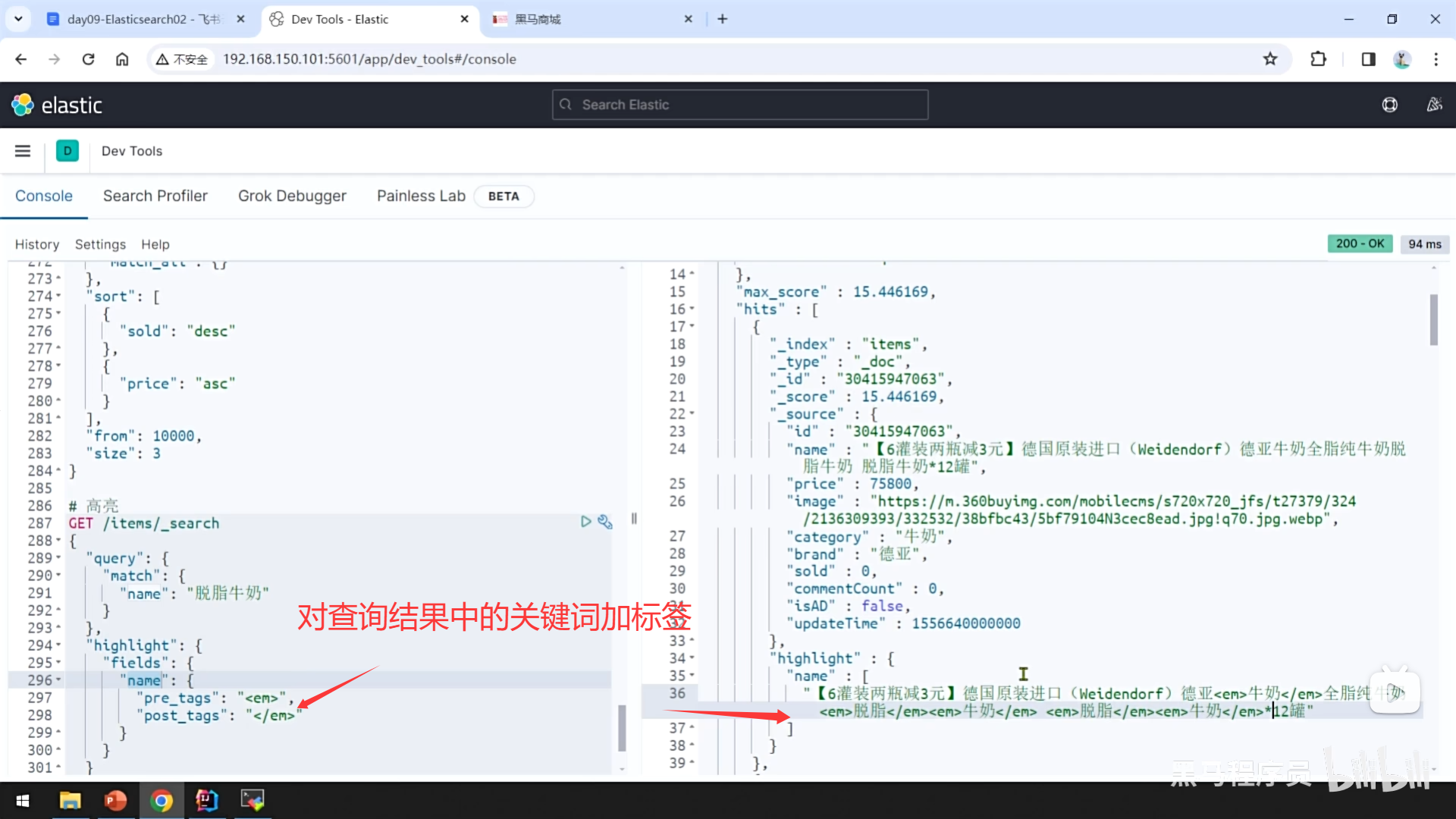The width and height of the screenshot is (1456, 819).
Task: Open the Grok Debugger tab
Action: pyautogui.click(x=292, y=196)
